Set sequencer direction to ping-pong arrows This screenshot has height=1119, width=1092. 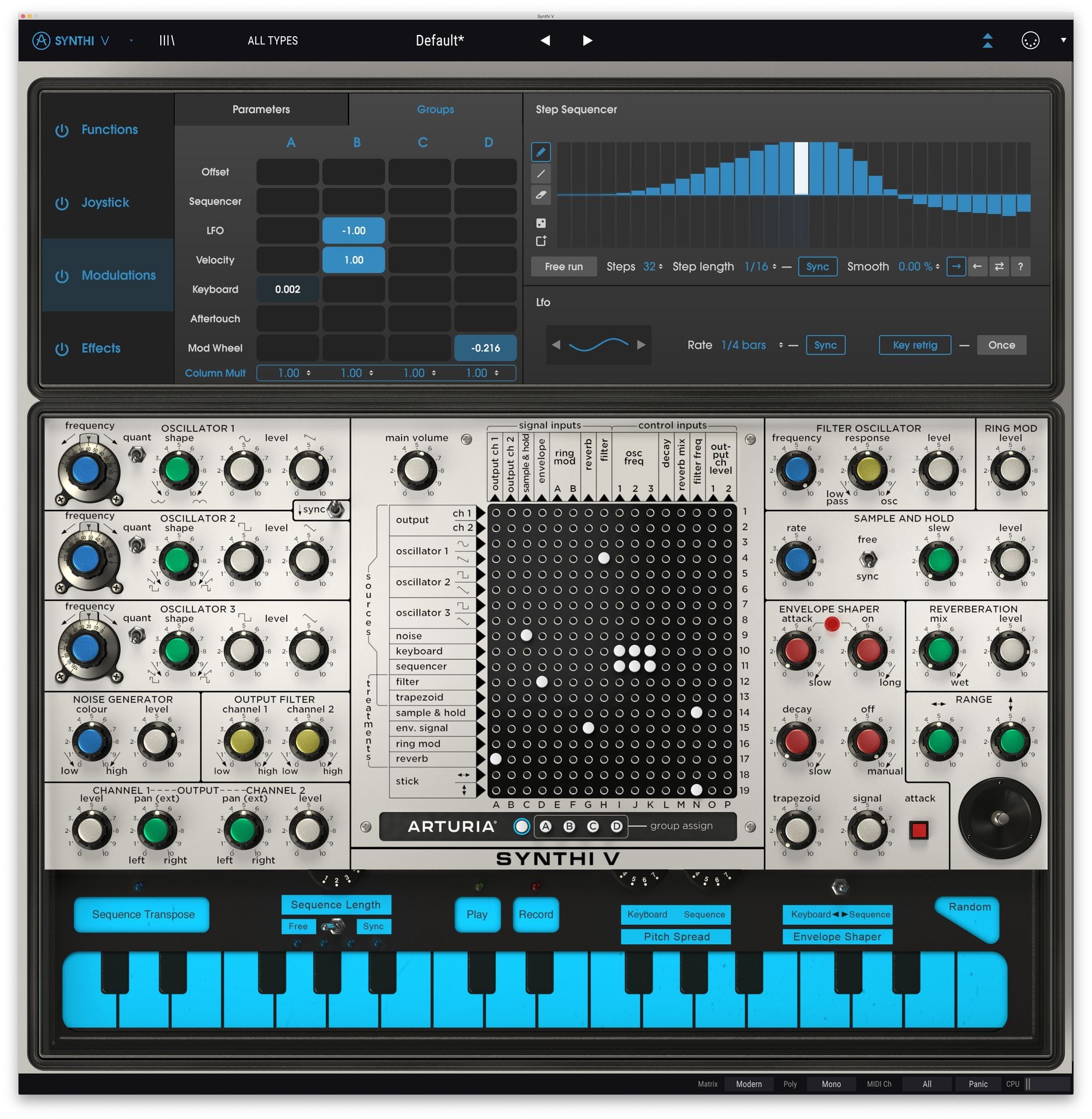coord(999,266)
